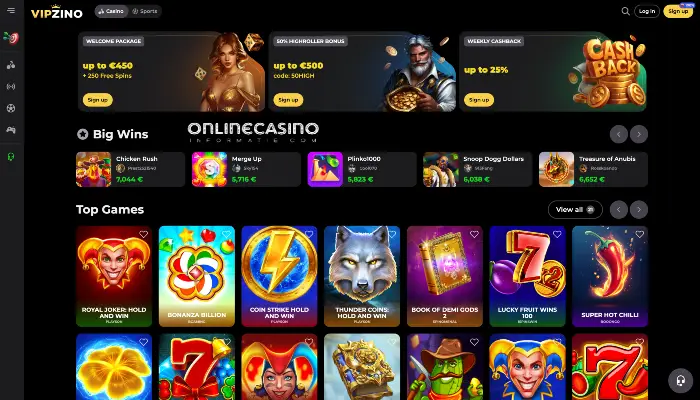Click the Log in button
This screenshot has height=400, width=700.
click(x=647, y=11)
